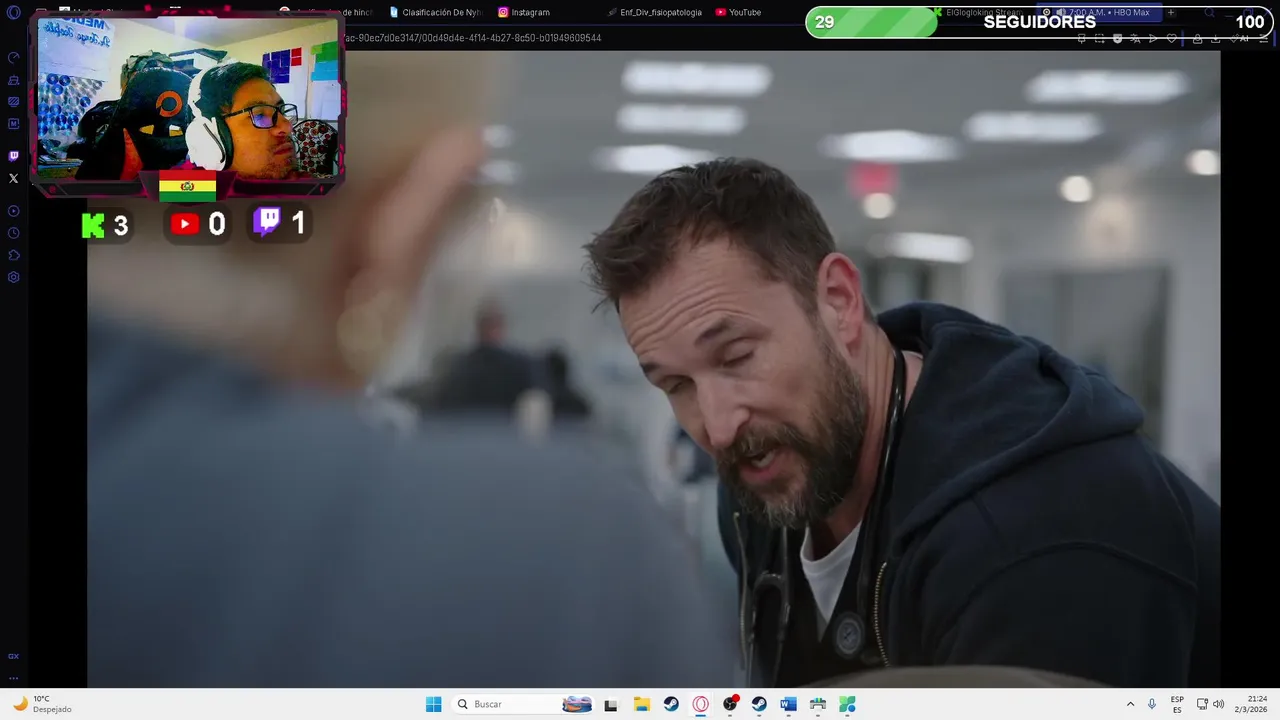1280x720 pixels.
Task: Click the microphone tray icon
Action: pyautogui.click(x=1152, y=704)
